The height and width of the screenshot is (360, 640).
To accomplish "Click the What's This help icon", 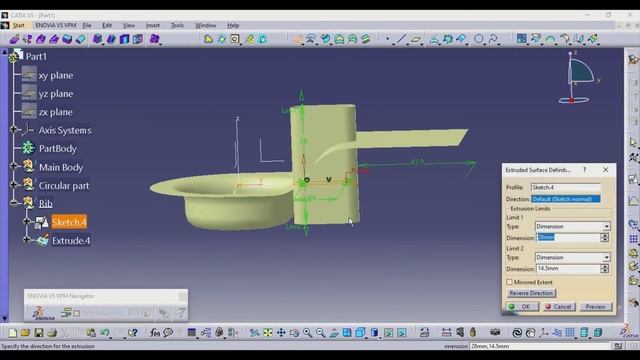I will point(132,333).
